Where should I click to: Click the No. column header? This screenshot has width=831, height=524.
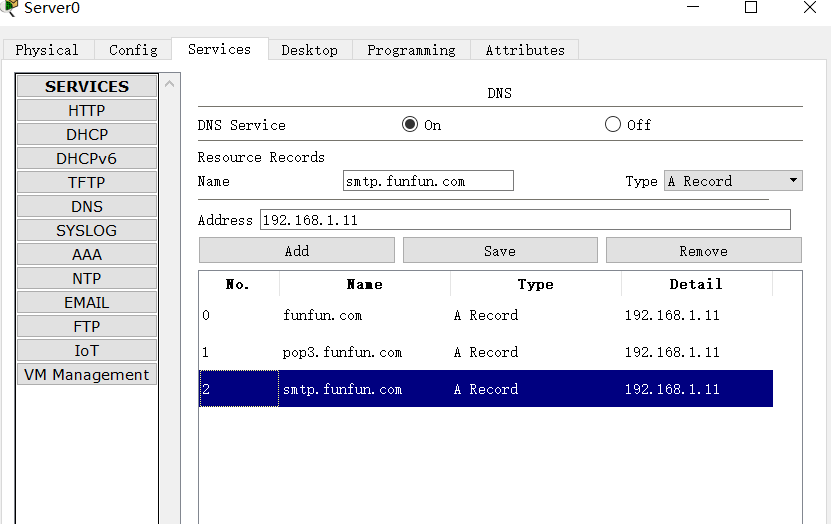[238, 284]
